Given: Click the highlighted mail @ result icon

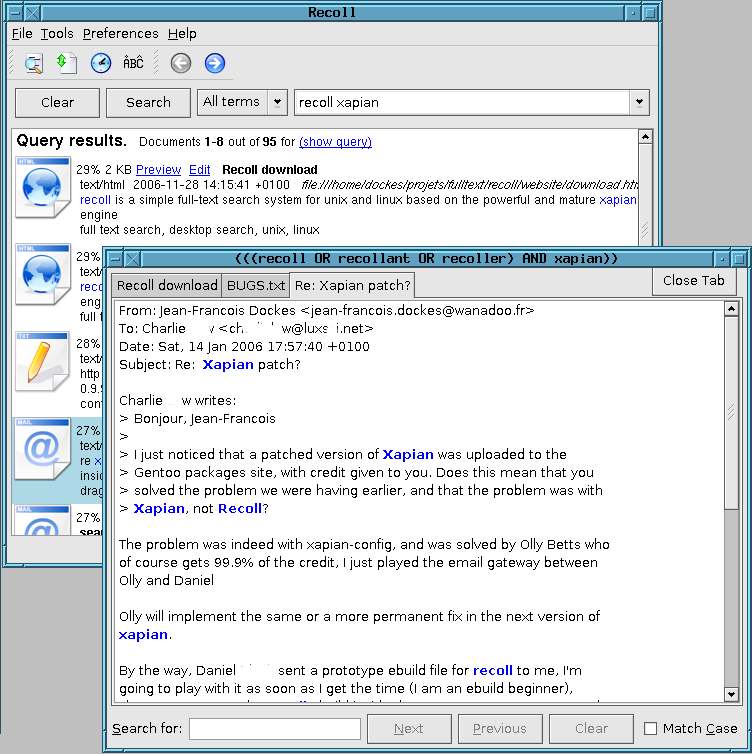Looking at the screenshot, I should point(42,449).
